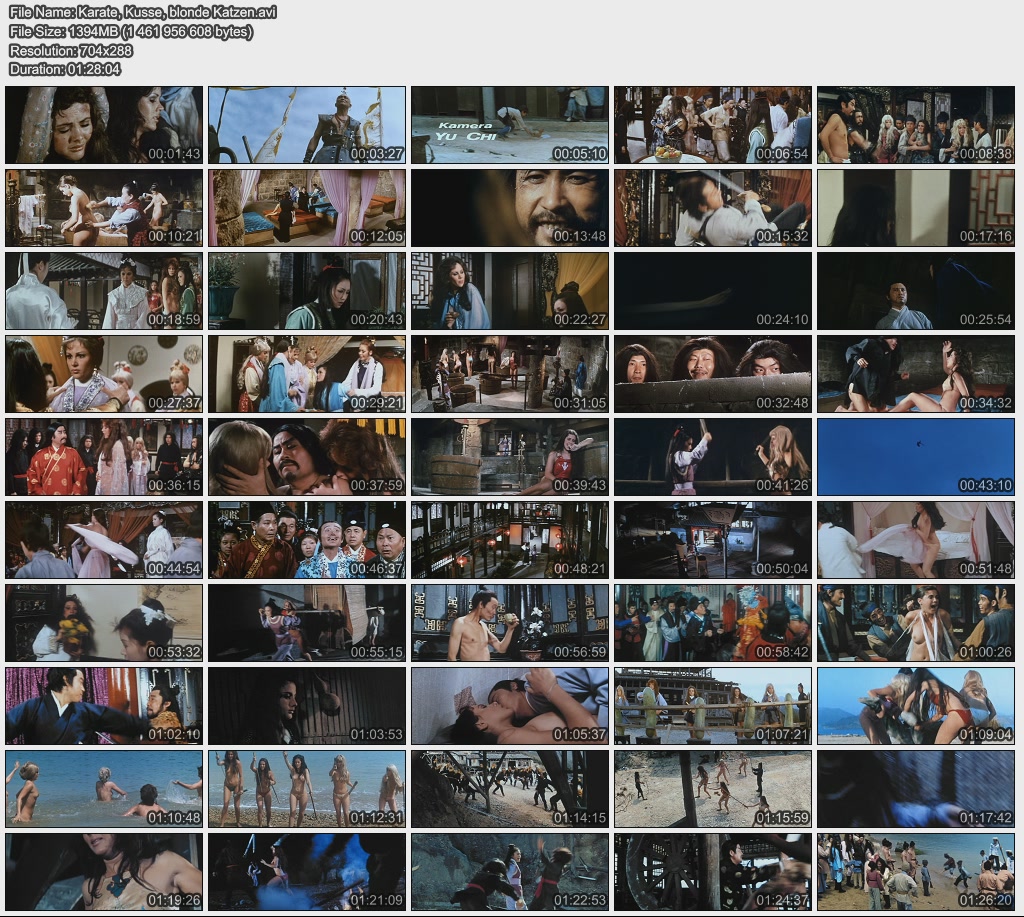The image size is (1024, 917).
Task: Select the thumbnail at 00:08:38
Action: point(916,125)
